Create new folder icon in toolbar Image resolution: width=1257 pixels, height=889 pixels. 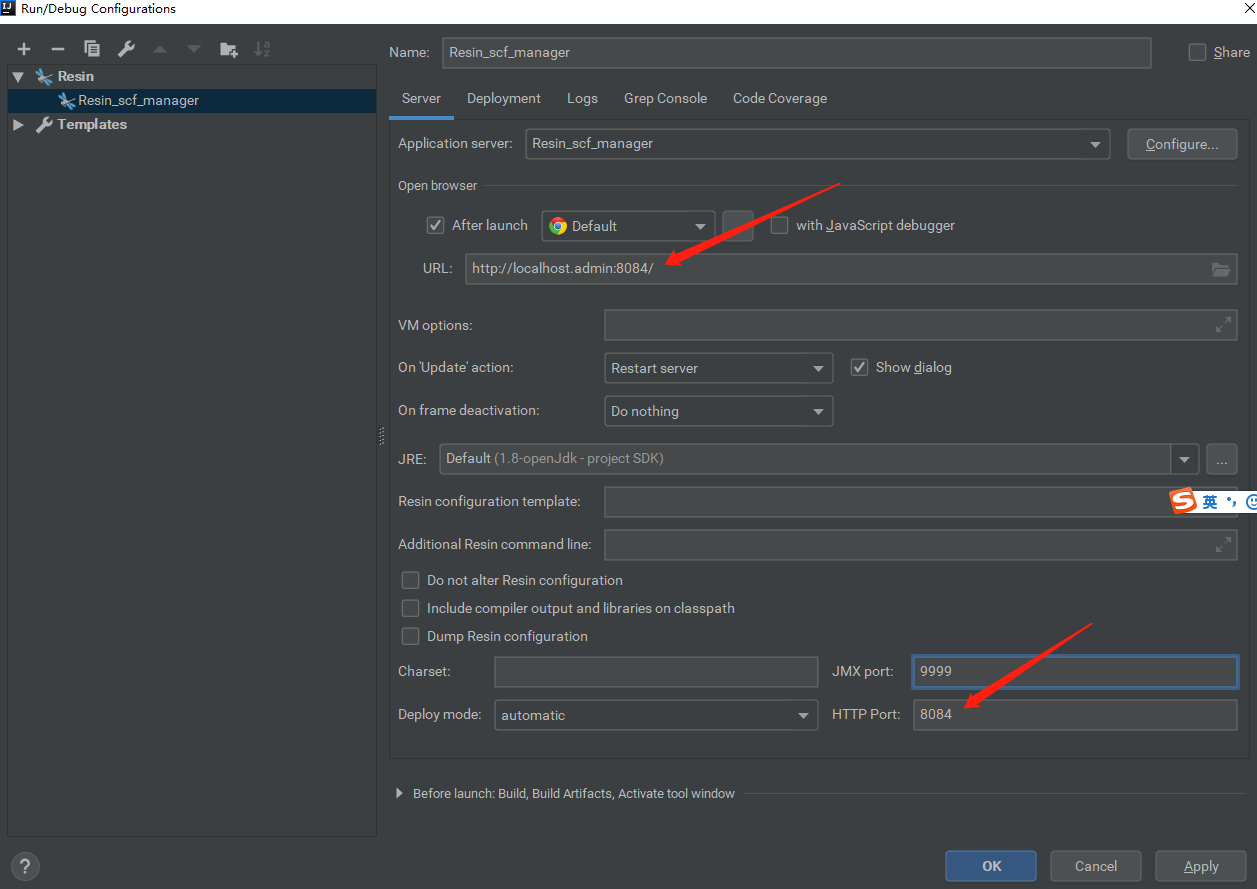coord(229,49)
